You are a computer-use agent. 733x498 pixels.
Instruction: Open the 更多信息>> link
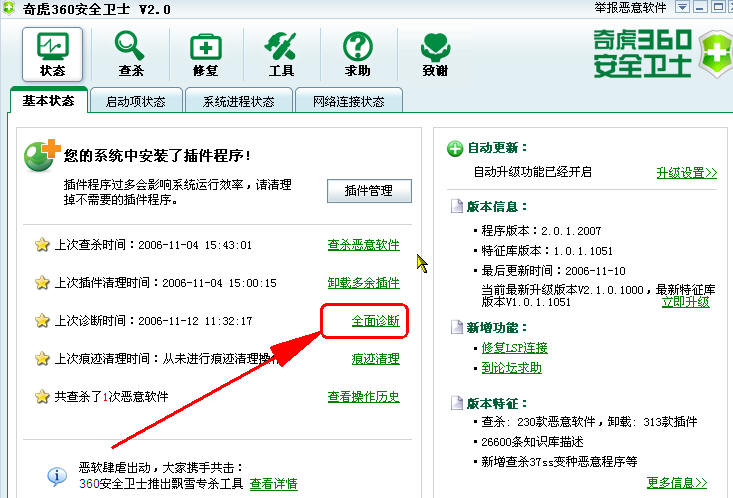[x=677, y=483]
